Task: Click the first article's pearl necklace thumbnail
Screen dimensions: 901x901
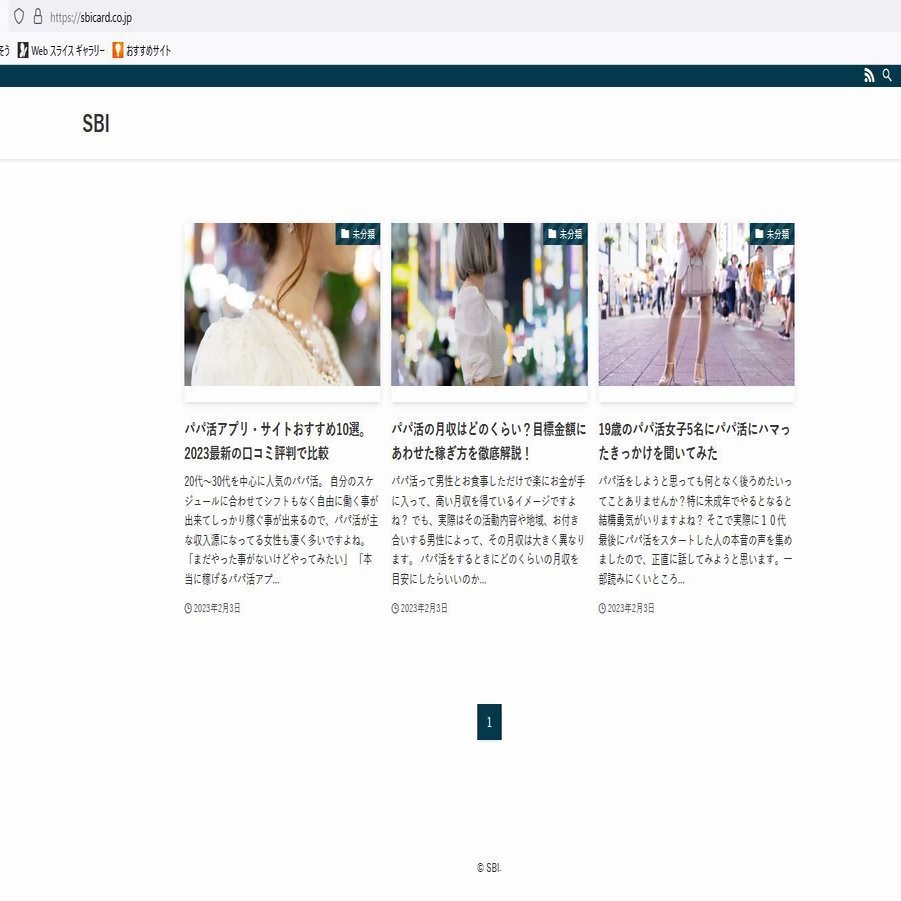Action: coord(281,303)
